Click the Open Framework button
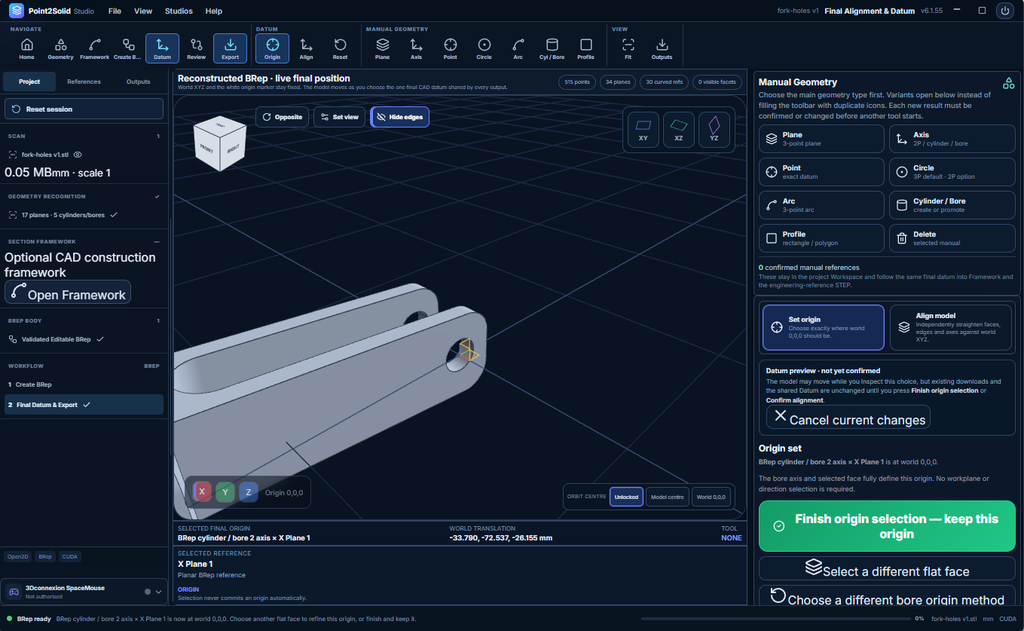Image resolution: width=1024 pixels, height=631 pixels. coord(68,293)
